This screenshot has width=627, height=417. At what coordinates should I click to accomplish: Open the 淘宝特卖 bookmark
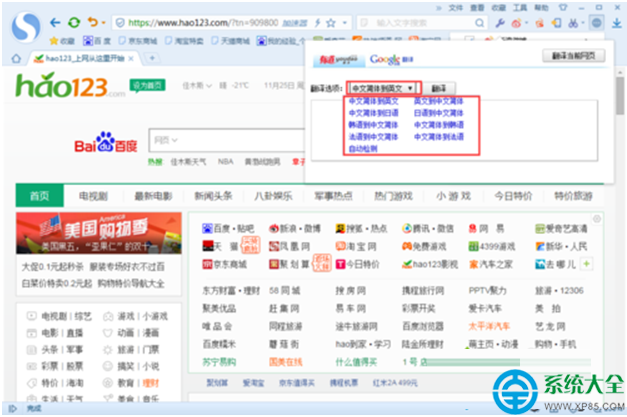click(184, 41)
